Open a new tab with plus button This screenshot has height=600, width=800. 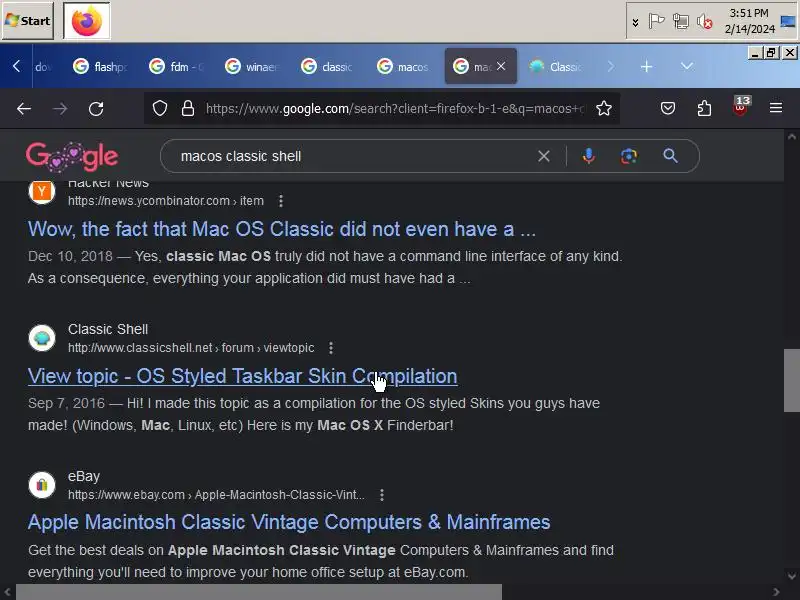(646, 66)
